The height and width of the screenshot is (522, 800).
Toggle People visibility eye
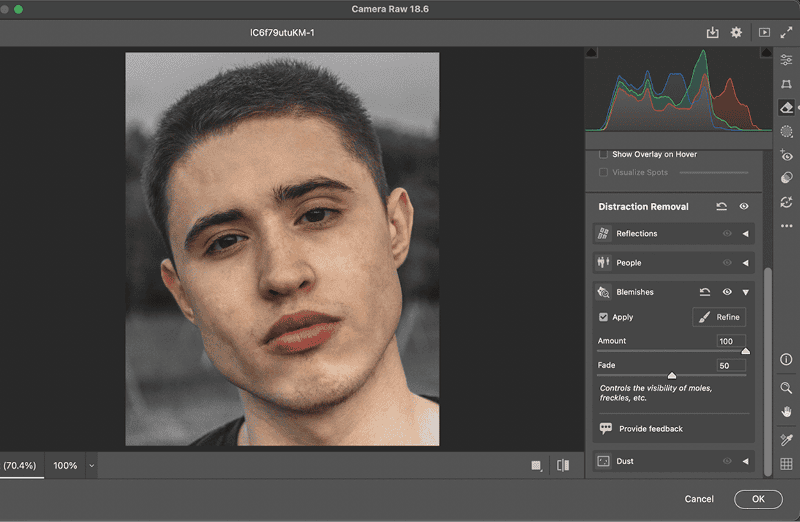(727, 263)
